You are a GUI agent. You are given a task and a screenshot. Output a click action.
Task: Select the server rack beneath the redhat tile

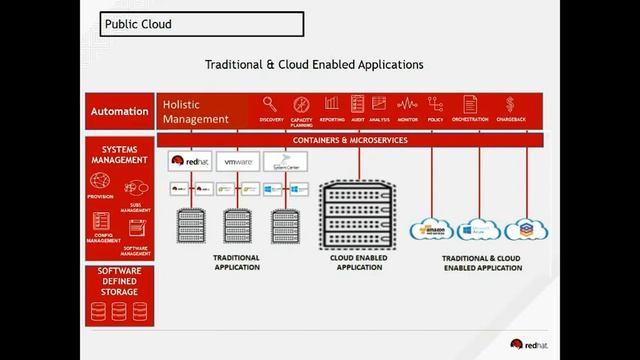click(191, 226)
